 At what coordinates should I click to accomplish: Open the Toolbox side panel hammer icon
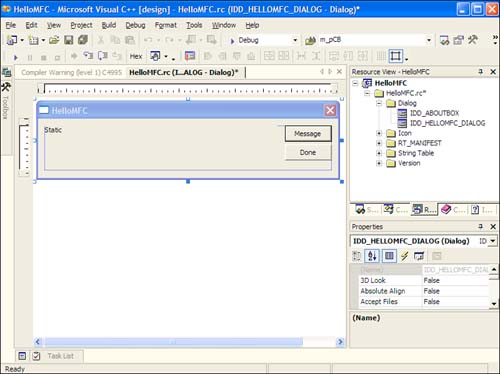[7, 87]
